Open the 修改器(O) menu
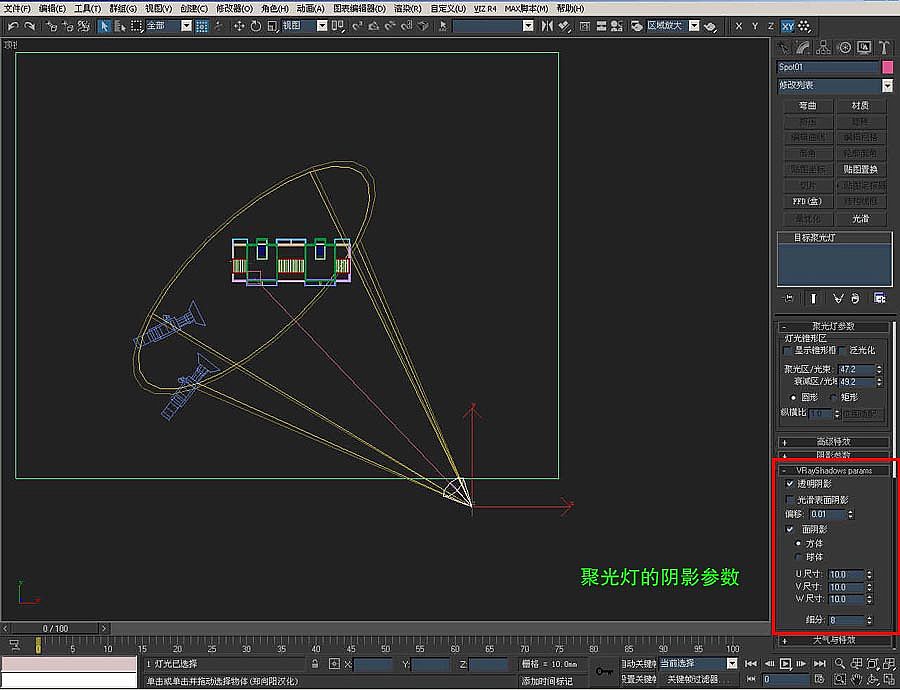This screenshot has width=900, height=690. pyautogui.click(x=234, y=8)
